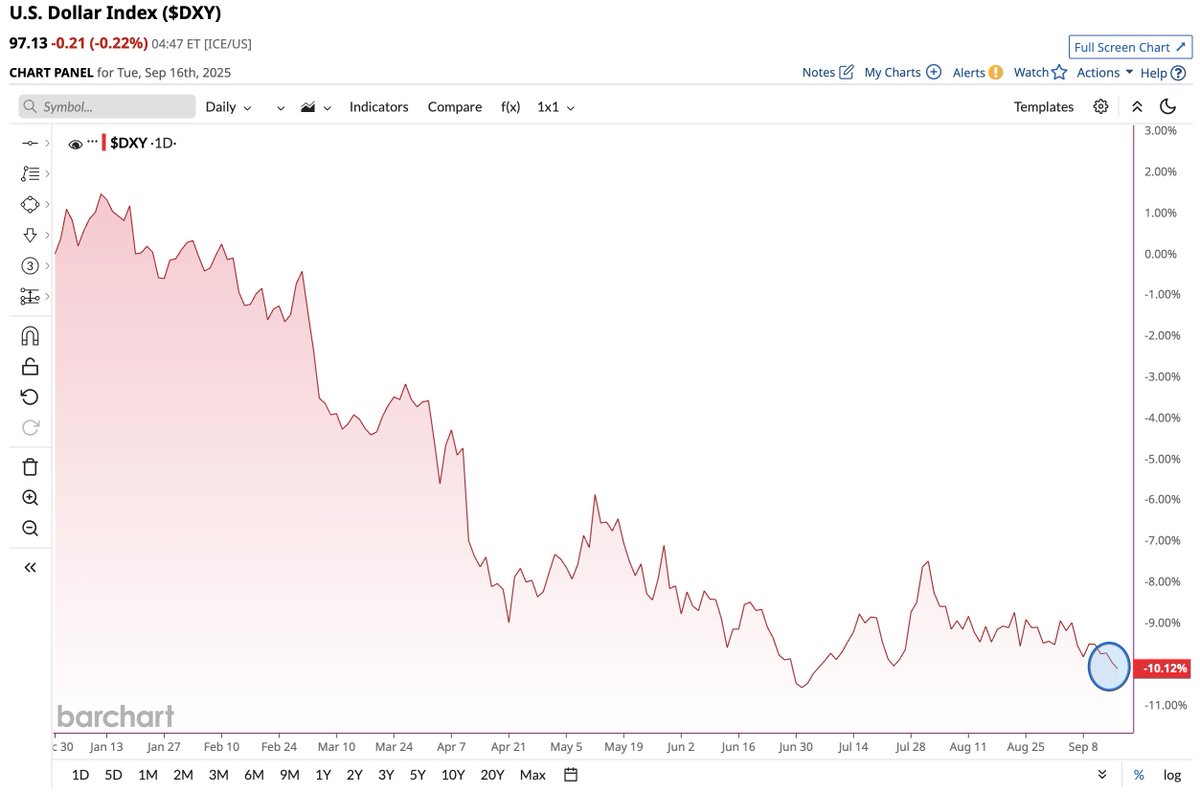This screenshot has height=794, width=1200.
Task: Select the 5D range
Action: point(114,775)
